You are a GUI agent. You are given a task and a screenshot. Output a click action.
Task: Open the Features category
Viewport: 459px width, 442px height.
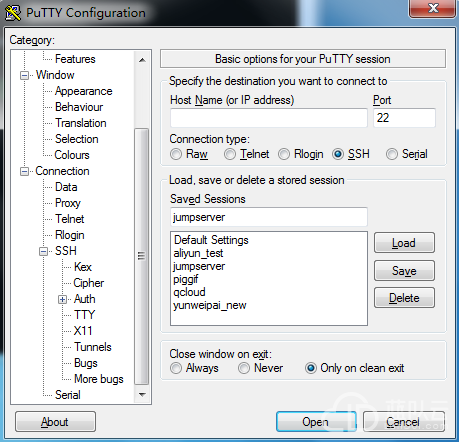click(75, 59)
